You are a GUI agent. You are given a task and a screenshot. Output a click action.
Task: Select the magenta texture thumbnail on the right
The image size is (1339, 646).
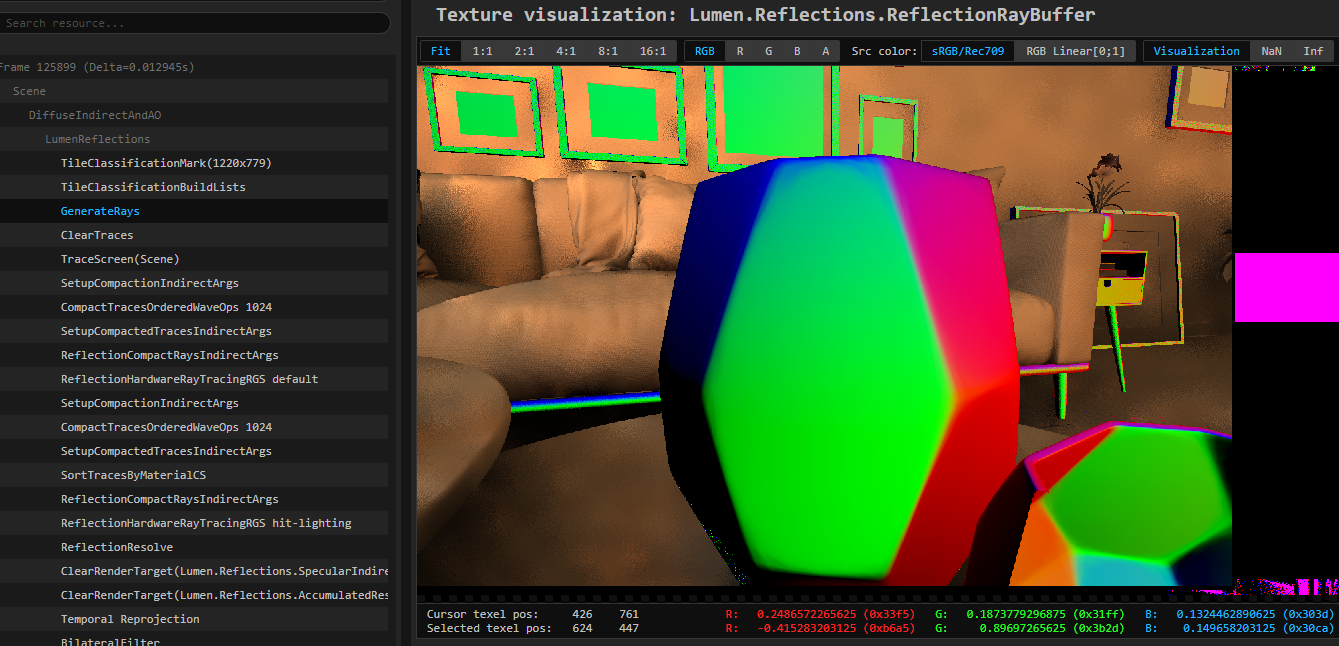[x=1287, y=288]
